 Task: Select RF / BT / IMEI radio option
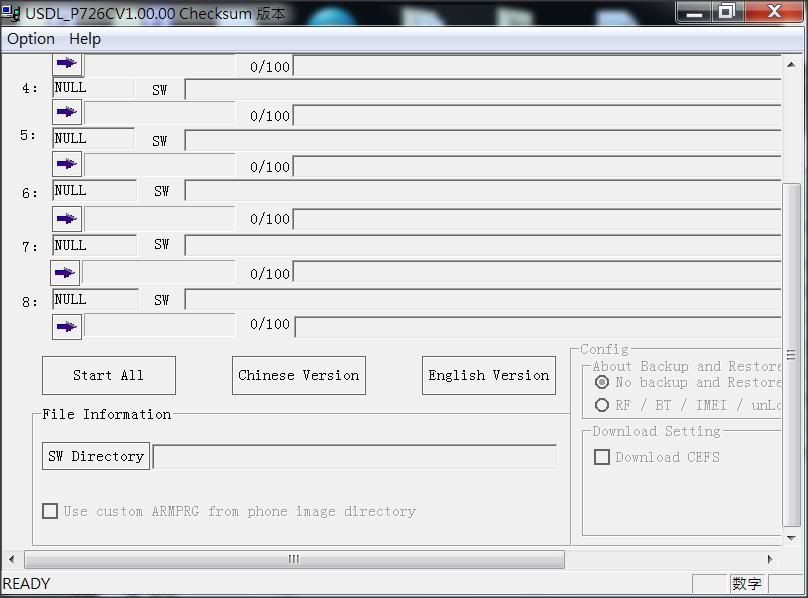[602, 405]
